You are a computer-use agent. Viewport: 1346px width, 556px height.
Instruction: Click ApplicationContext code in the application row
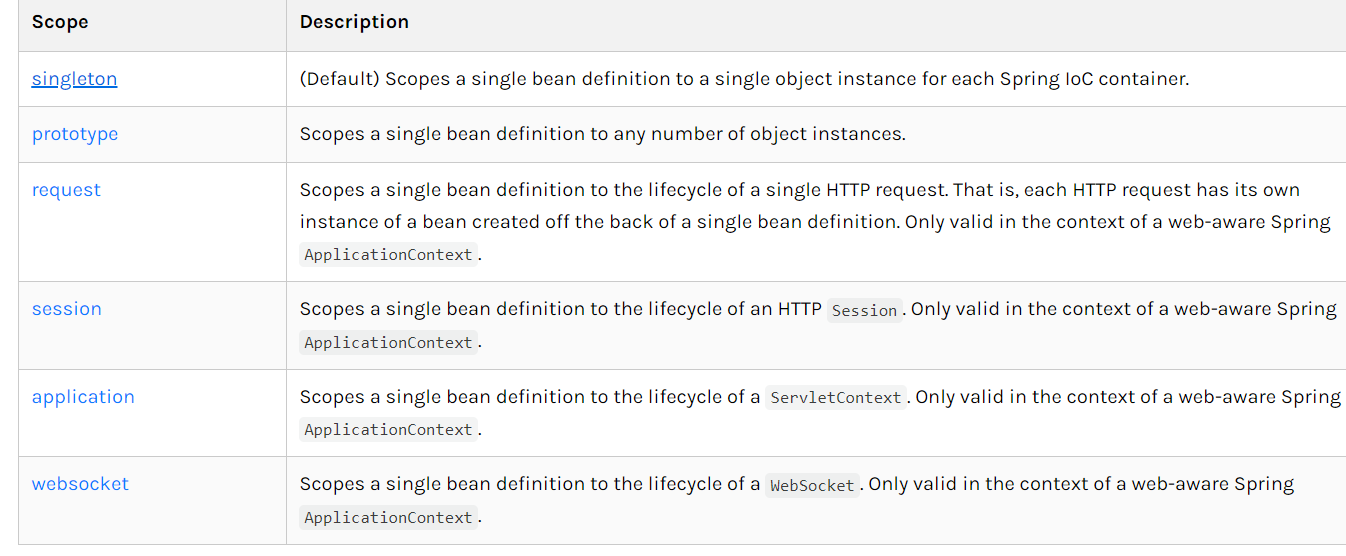(x=388, y=430)
